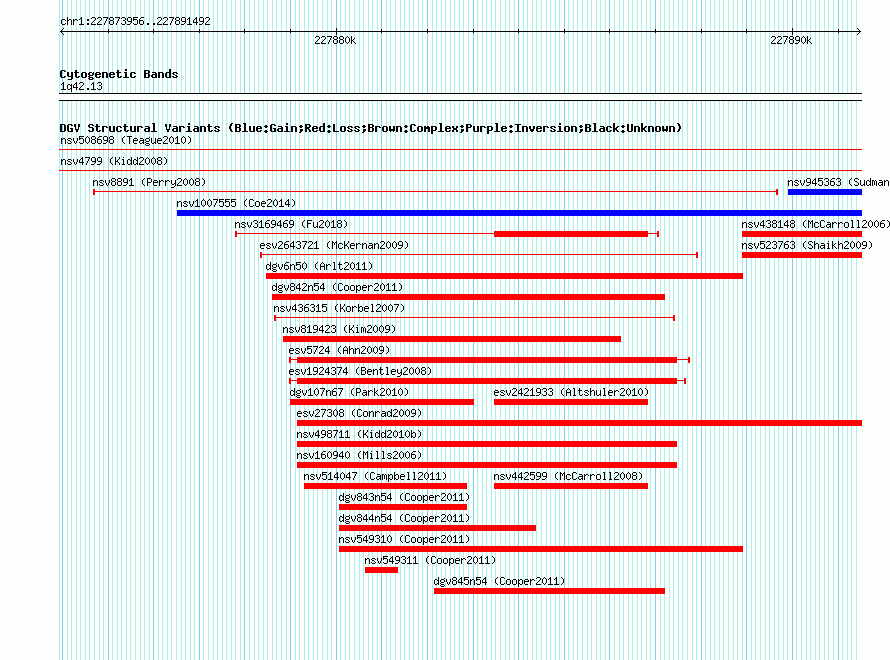The width and height of the screenshot is (890, 660).
Task: Click the blue nsv945363 gain bar
Action: point(825,192)
